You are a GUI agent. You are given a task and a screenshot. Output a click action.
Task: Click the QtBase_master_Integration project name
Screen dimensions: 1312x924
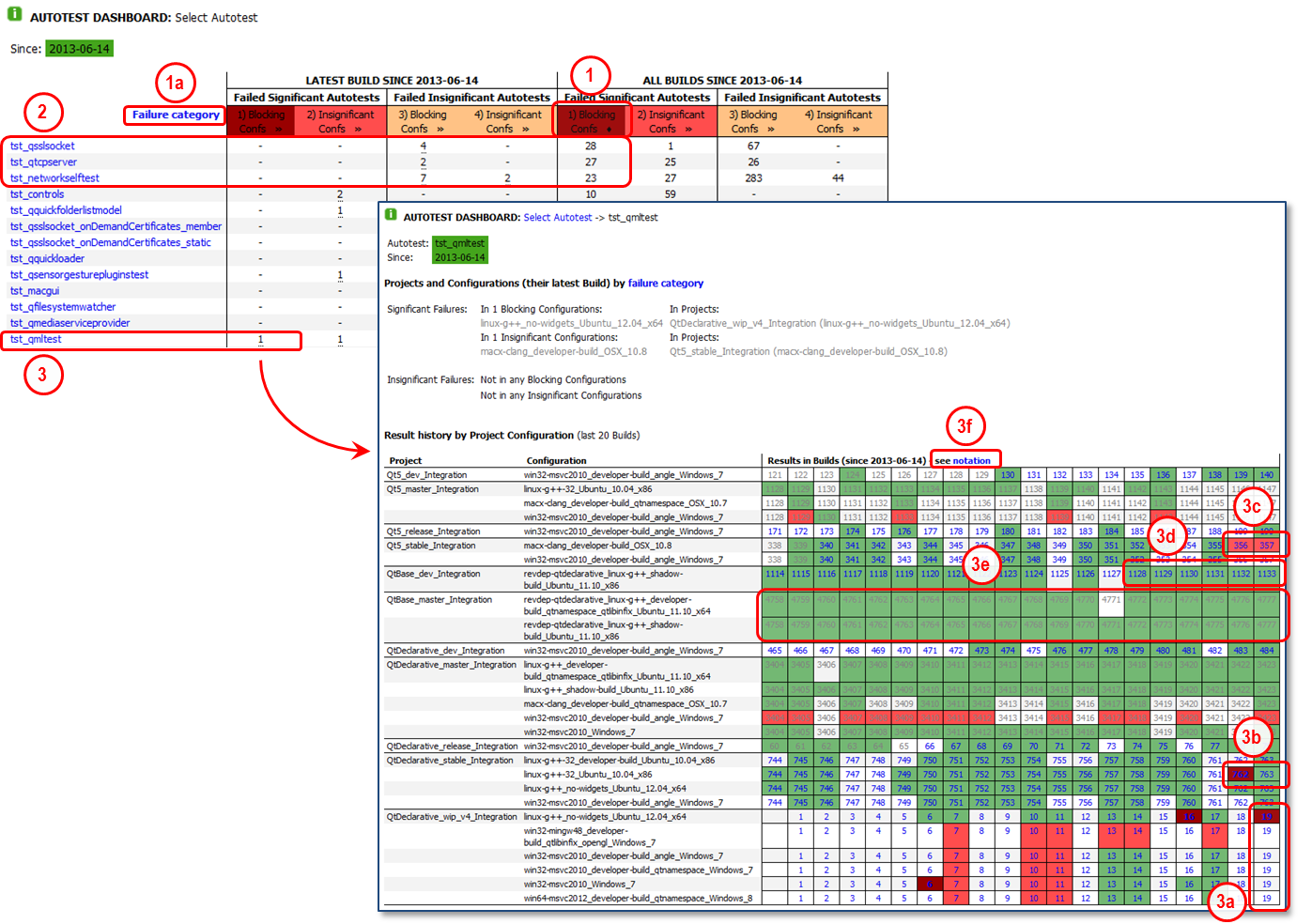point(440,599)
